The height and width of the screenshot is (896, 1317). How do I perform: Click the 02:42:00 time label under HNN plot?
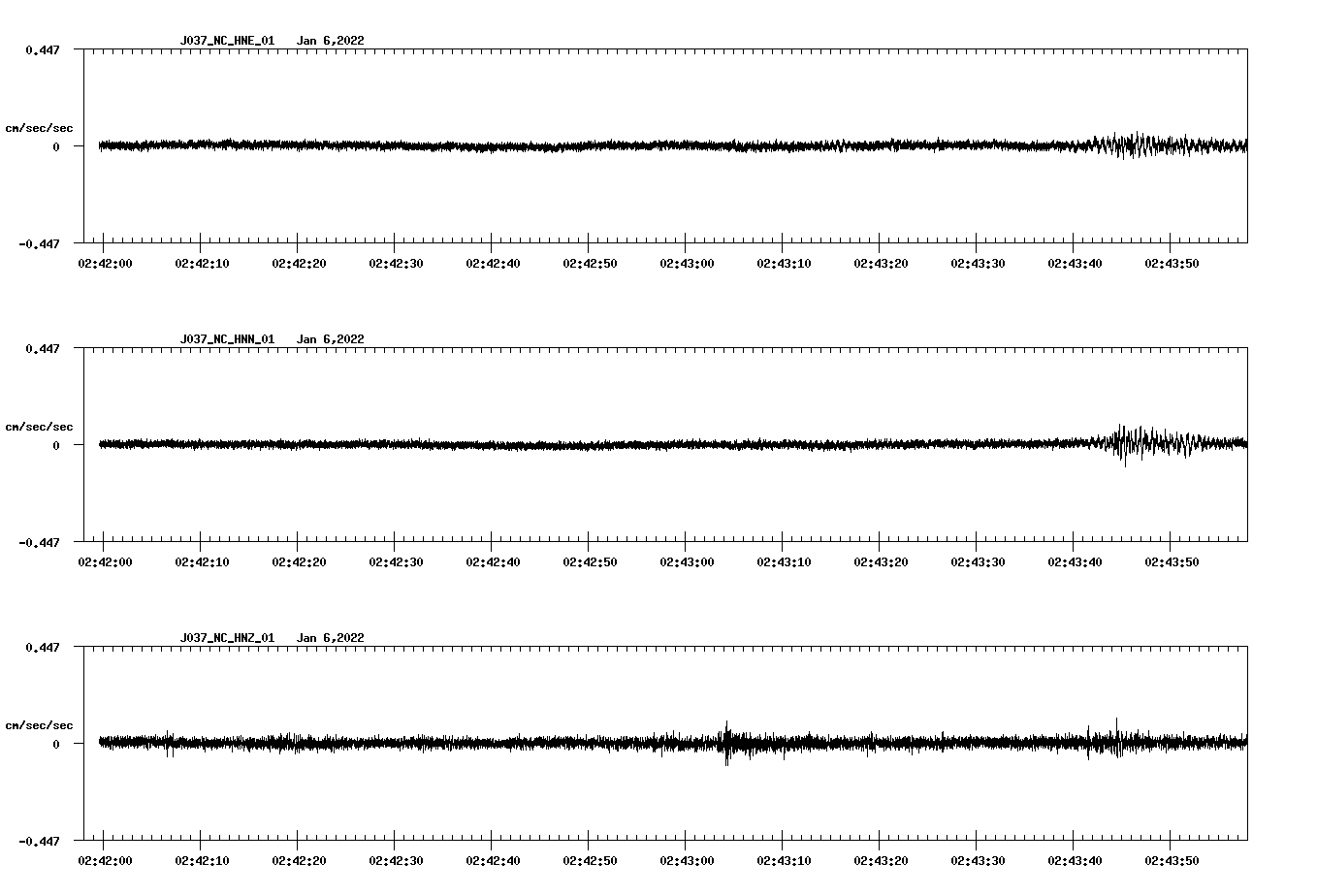click(x=105, y=562)
